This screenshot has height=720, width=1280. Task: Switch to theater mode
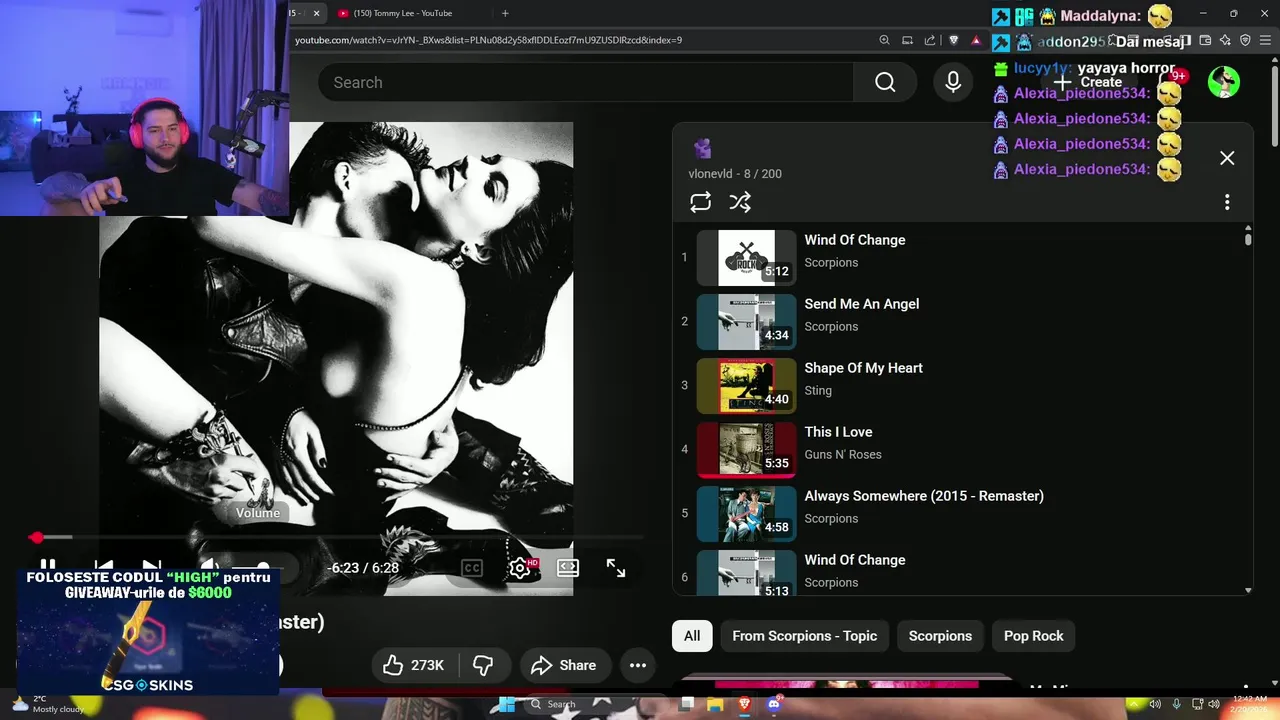(x=568, y=568)
